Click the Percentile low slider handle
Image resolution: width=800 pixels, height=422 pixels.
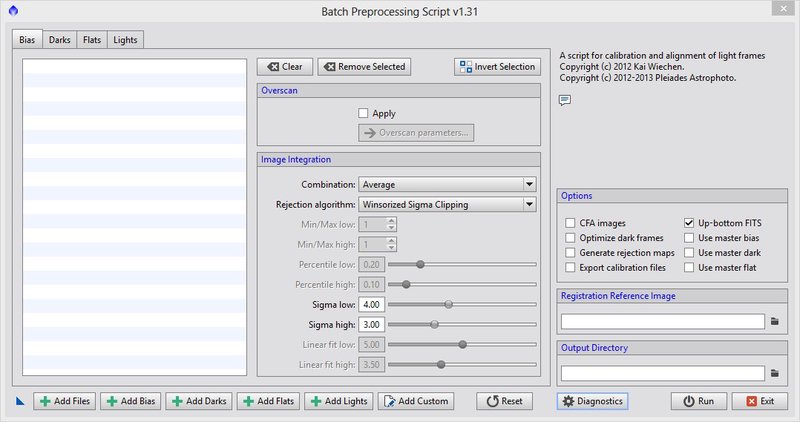420,264
